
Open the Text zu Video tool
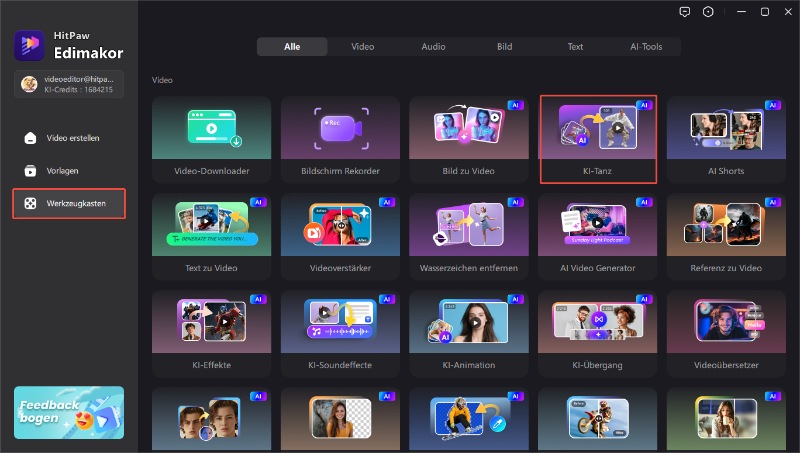point(211,236)
